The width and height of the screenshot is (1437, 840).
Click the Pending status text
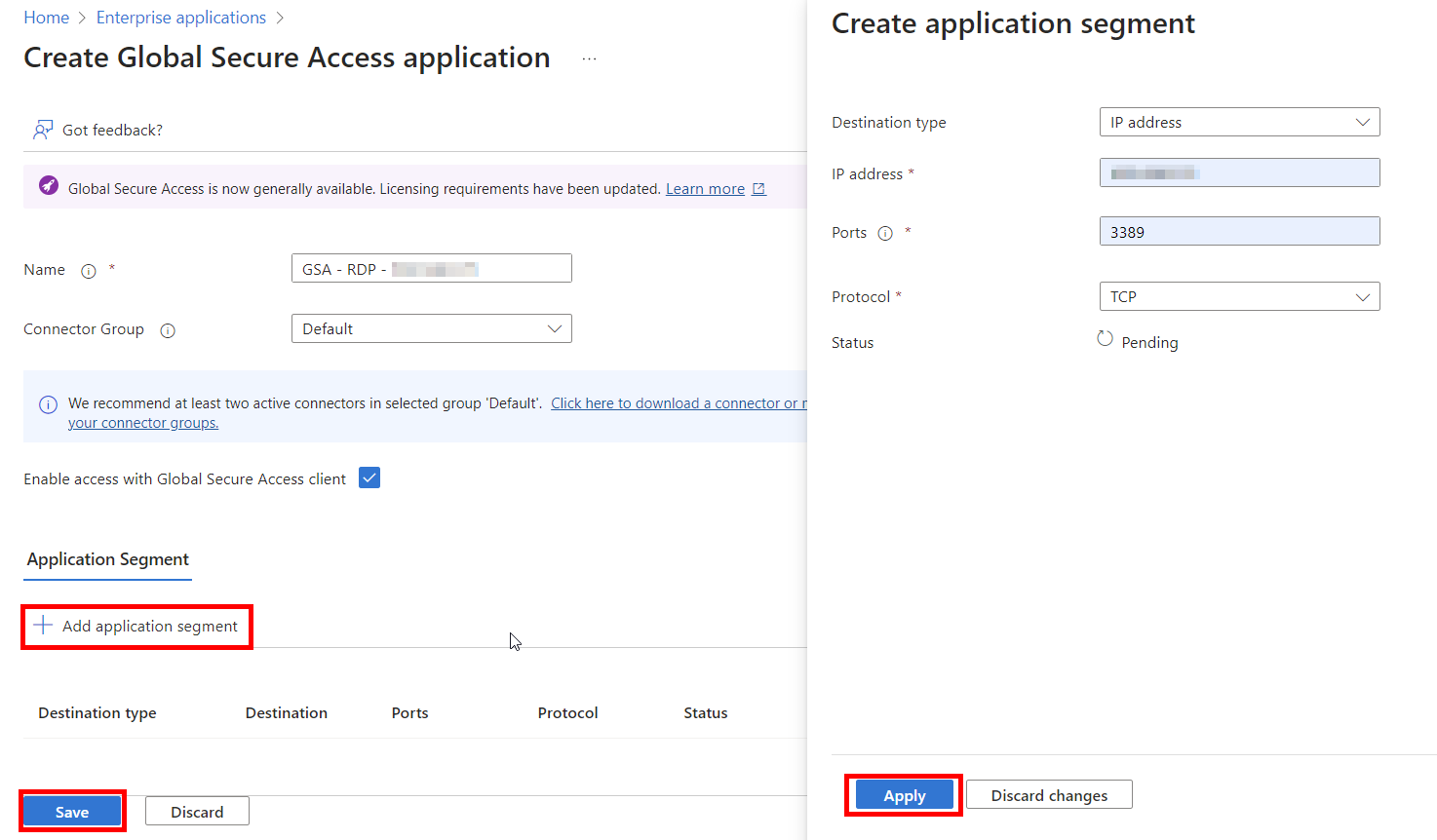tap(1149, 342)
